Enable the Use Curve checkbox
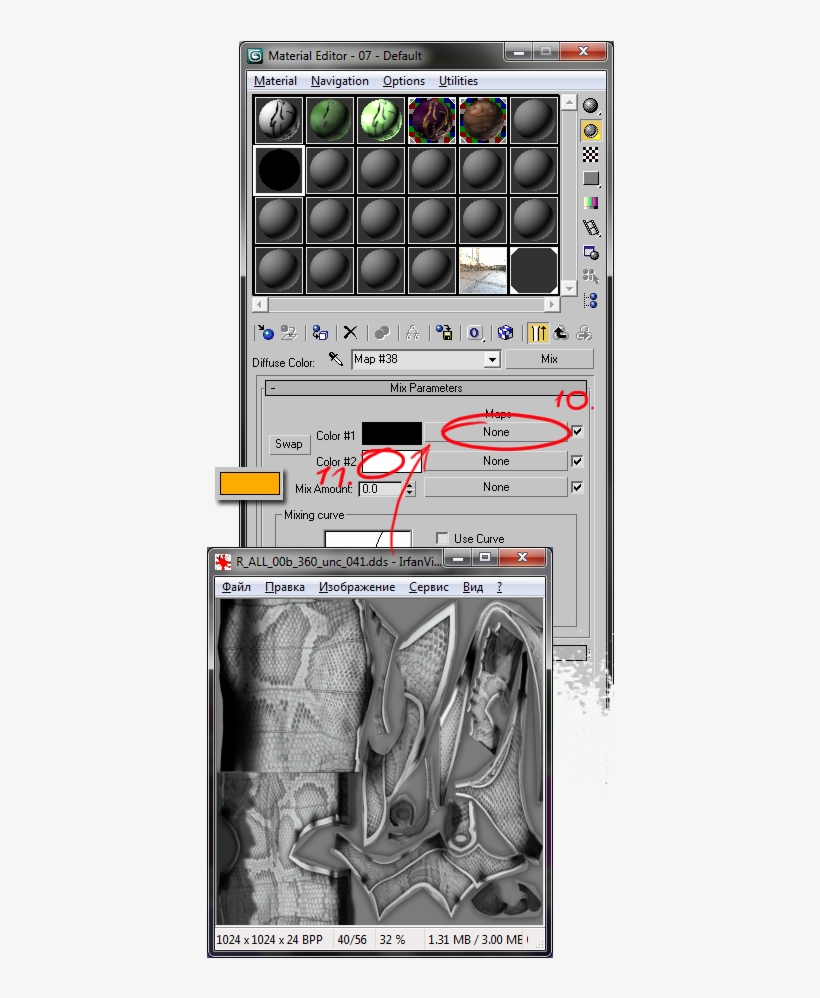Screen dimensions: 820x998 click(x=442, y=537)
